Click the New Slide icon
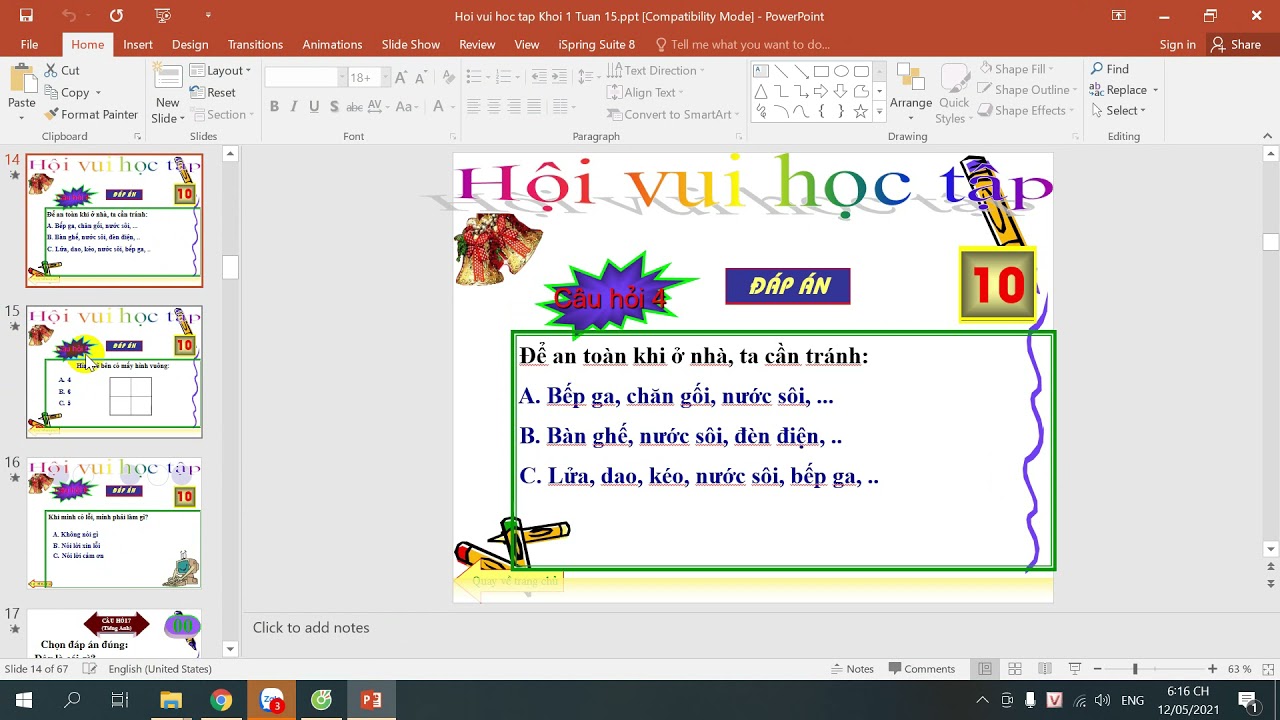The width and height of the screenshot is (1280, 720). pyautogui.click(x=167, y=78)
